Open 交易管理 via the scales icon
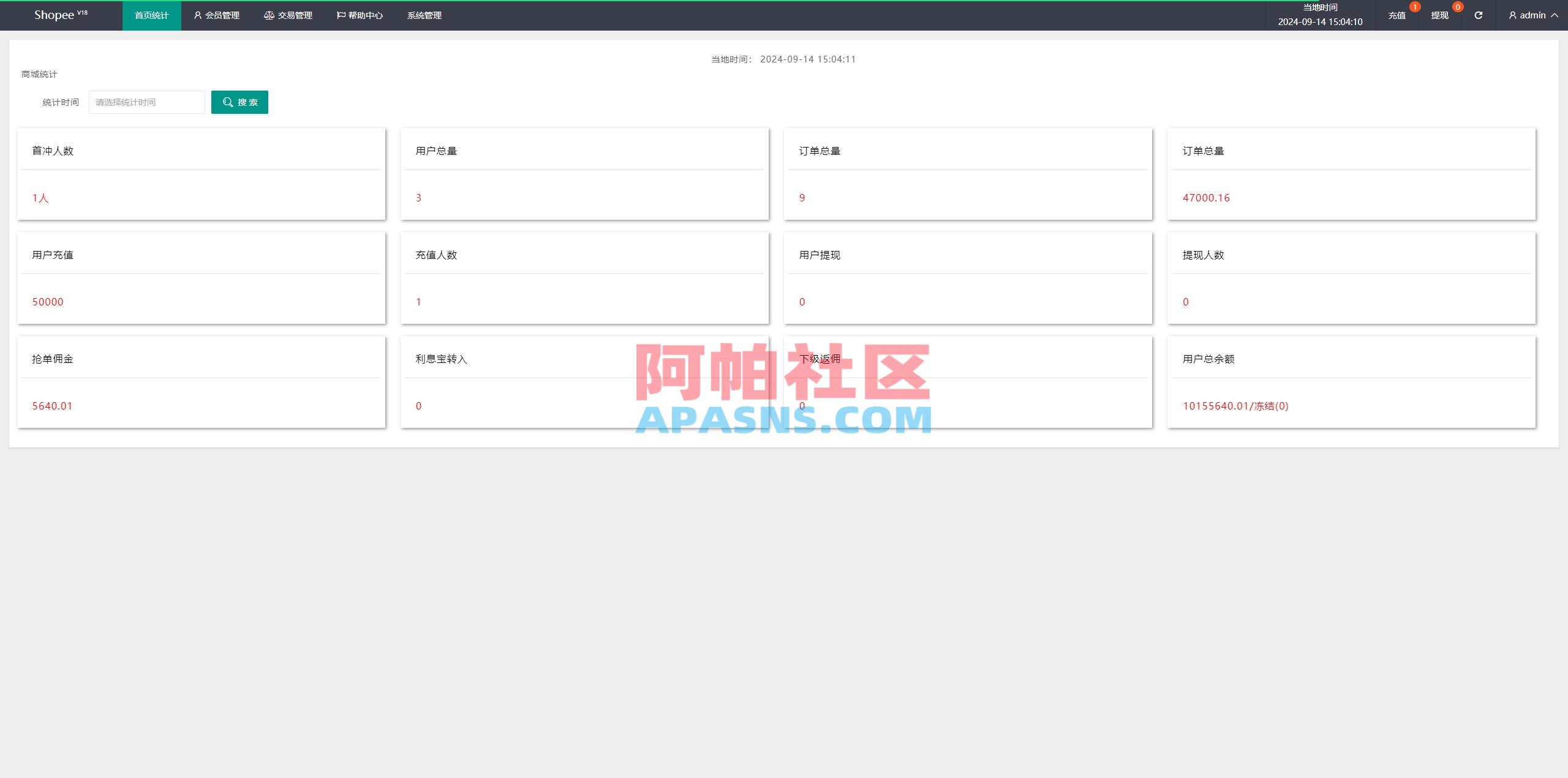1568x778 pixels. 269,15
